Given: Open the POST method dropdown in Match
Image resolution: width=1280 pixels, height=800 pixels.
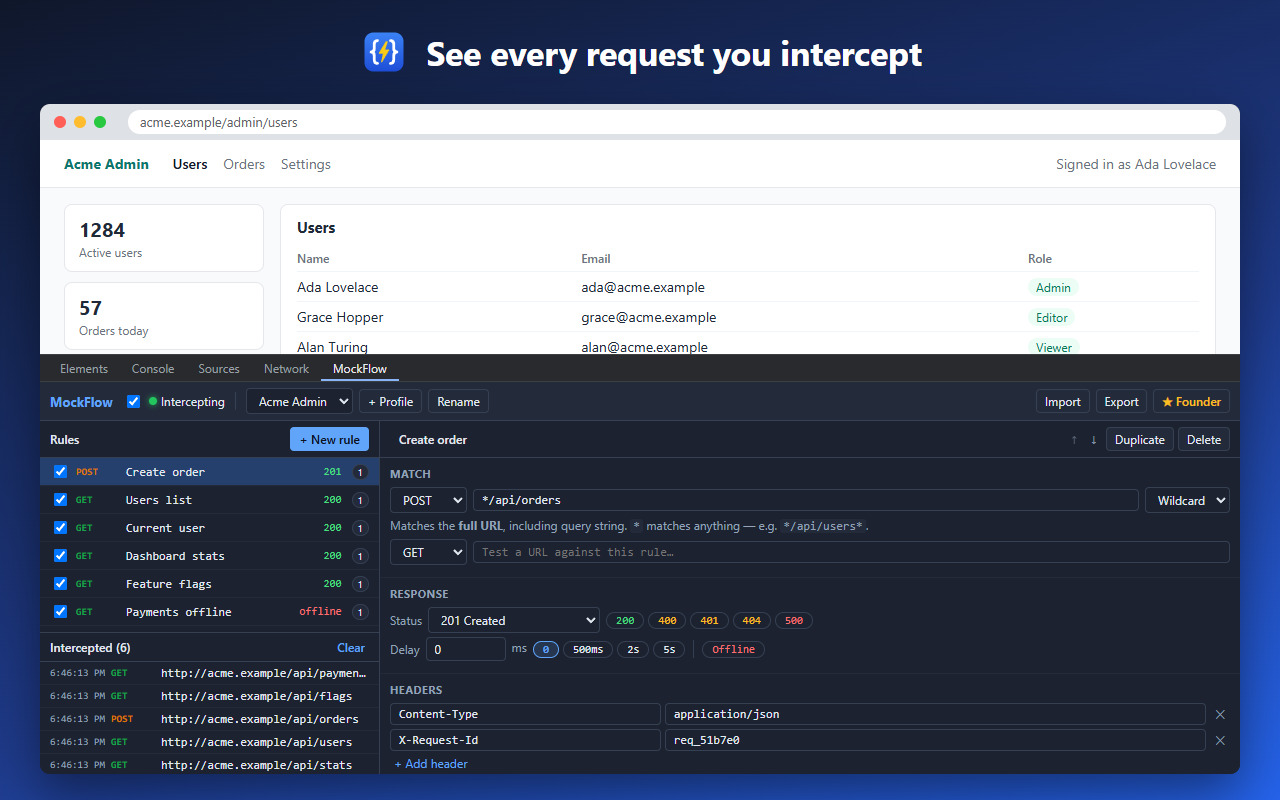Looking at the screenshot, I should click(x=428, y=501).
